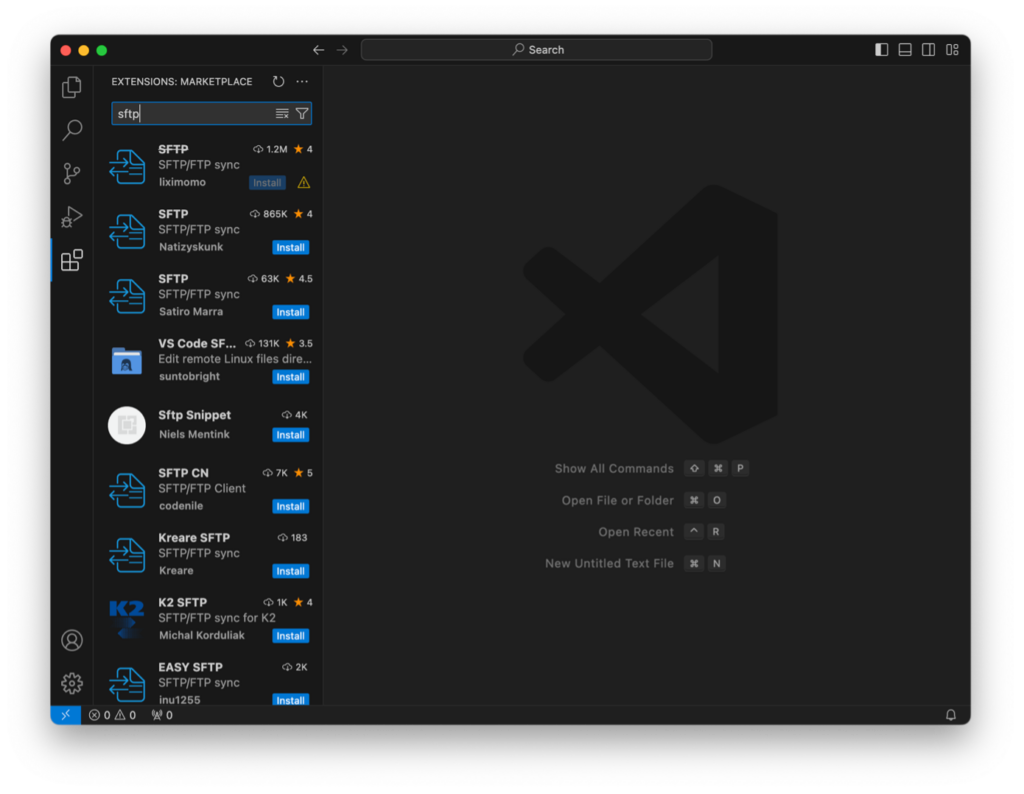The width and height of the screenshot is (1024, 794).
Task: Install the SFTP CN extension
Action: [x=291, y=506]
